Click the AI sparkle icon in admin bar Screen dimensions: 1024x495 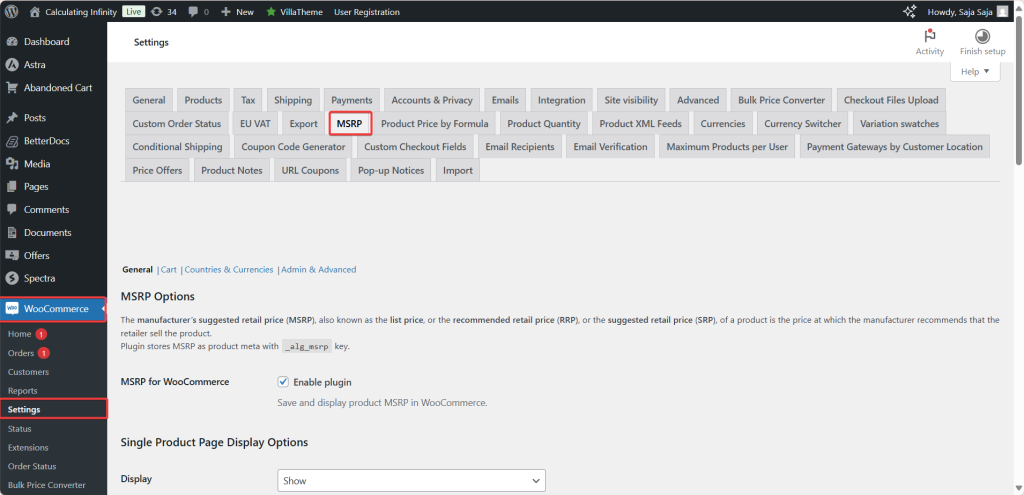pyautogui.click(x=908, y=12)
